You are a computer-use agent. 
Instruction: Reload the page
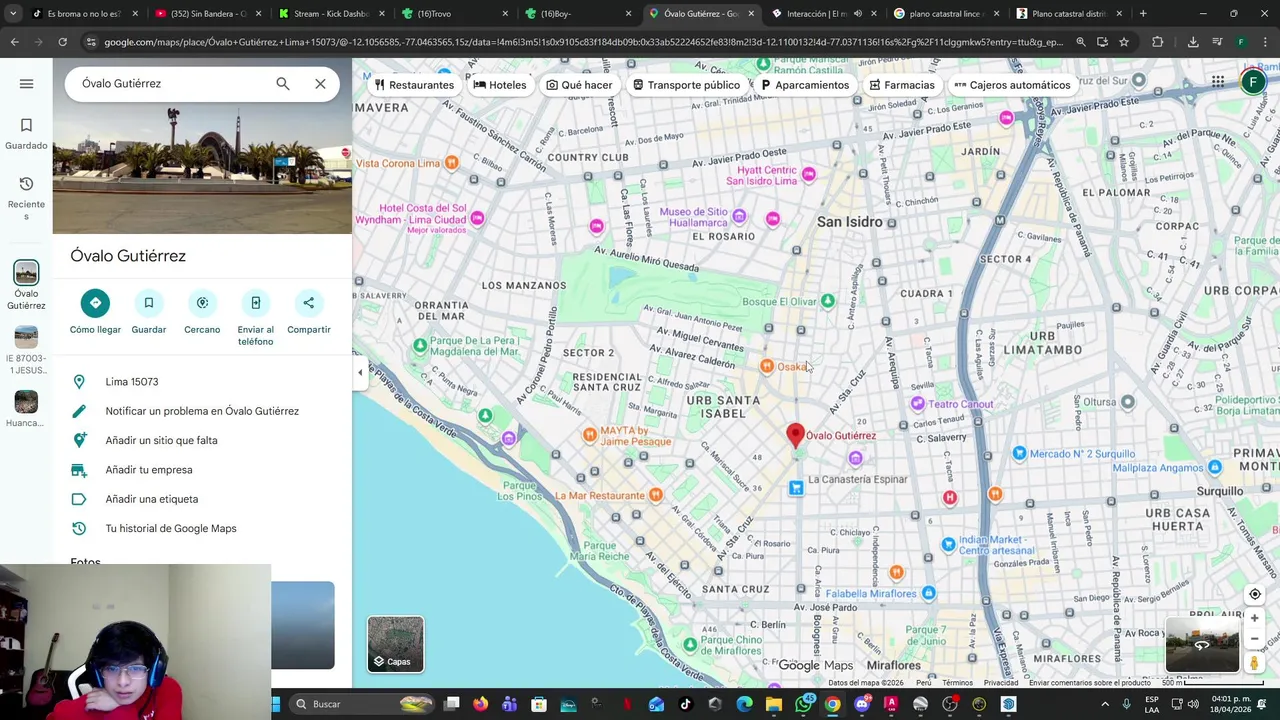[x=62, y=42]
